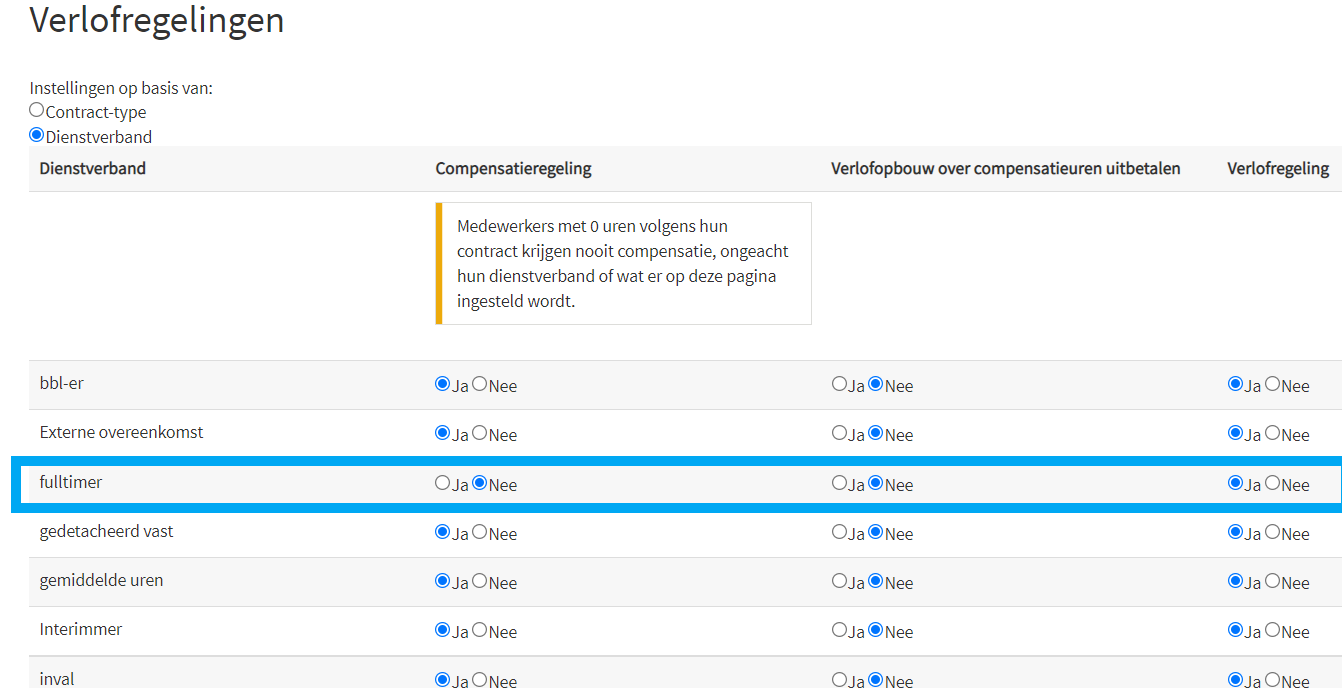Select the Contract-type radio option
This screenshot has height=698, width=1342.
click(37, 111)
